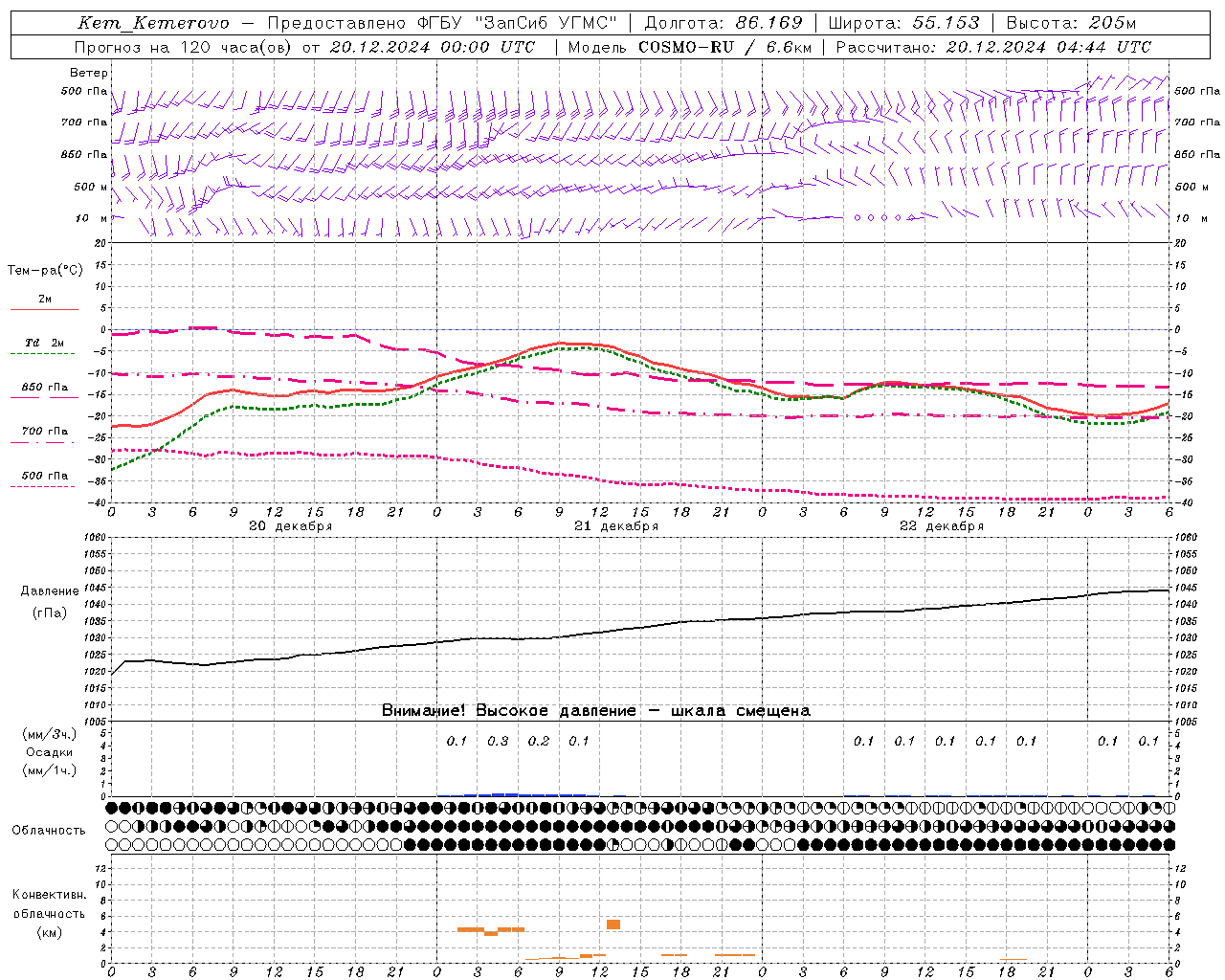Select the Предоставлено ФГБУ "ЗапСиб УГМС" text
The image size is (1225, 980).
[x=443, y=23]
